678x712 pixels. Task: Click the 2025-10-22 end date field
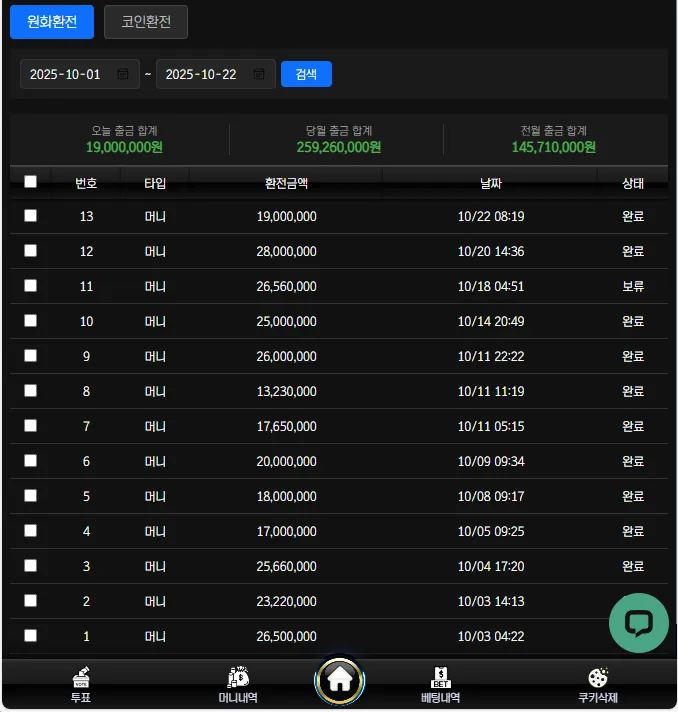point(216,74)
